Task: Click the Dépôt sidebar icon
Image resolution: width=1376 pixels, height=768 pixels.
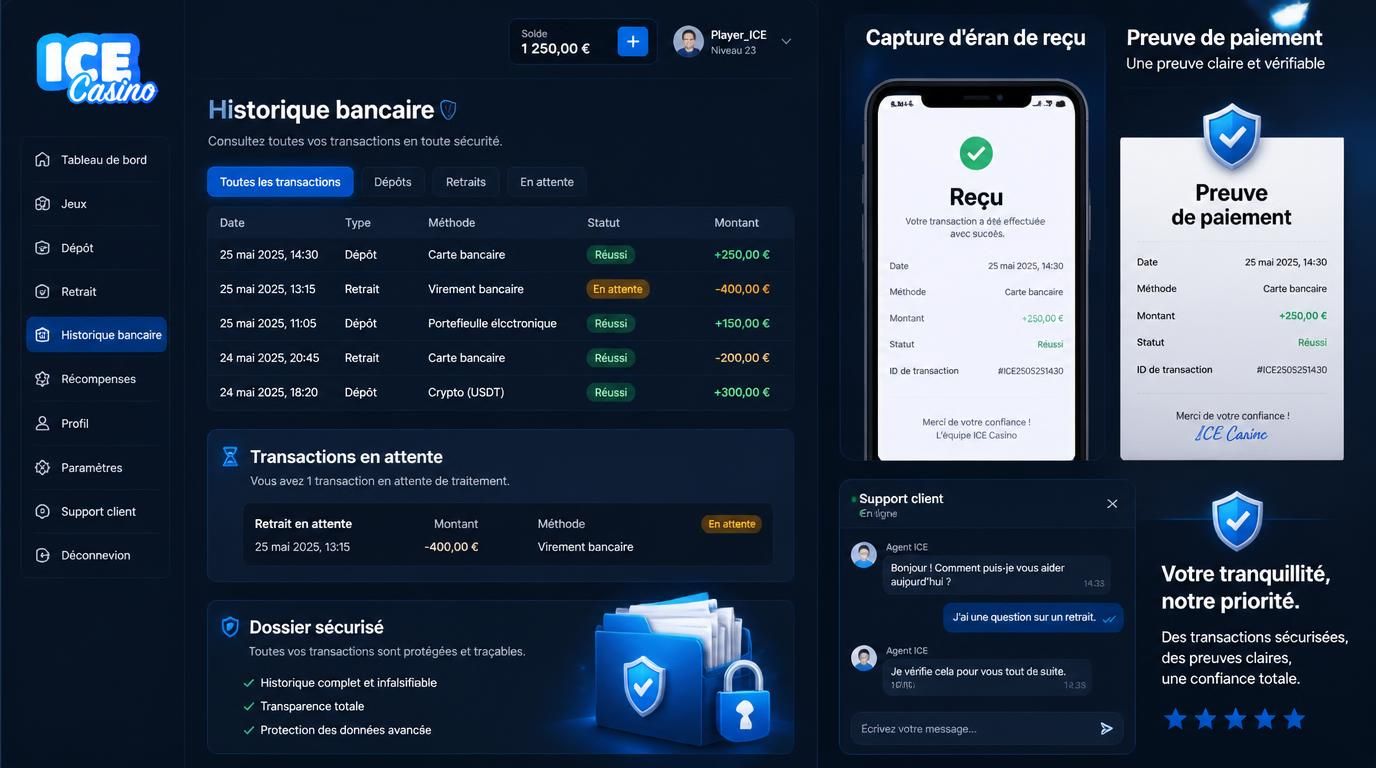Action: (42, 248)
